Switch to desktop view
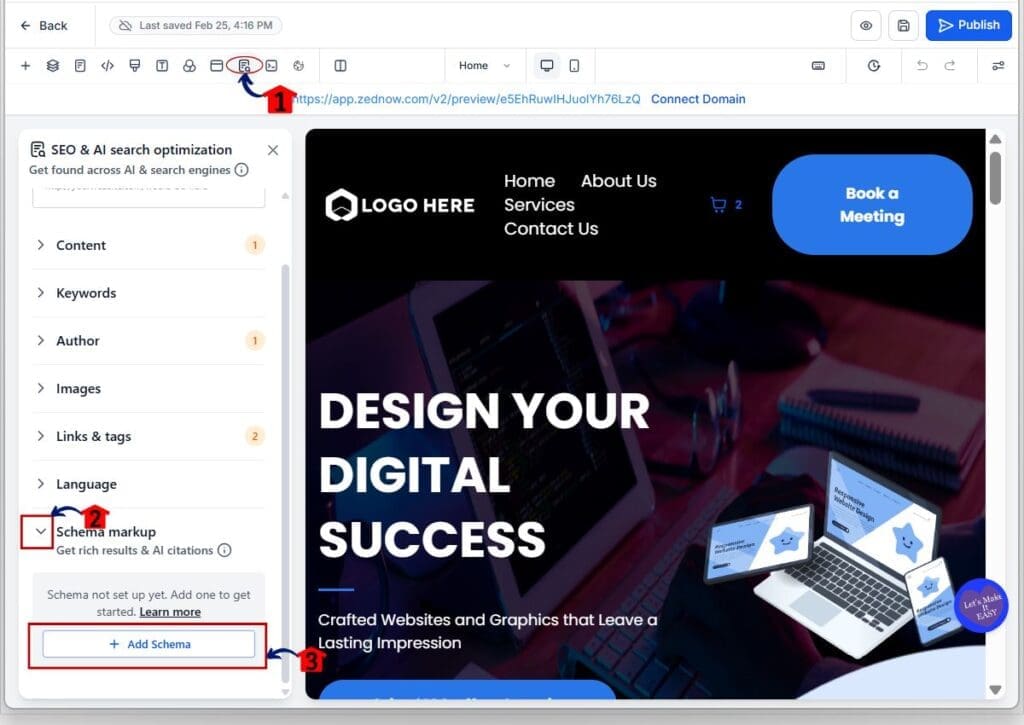This screenshot has height=725, width=1024. (547, 66)
